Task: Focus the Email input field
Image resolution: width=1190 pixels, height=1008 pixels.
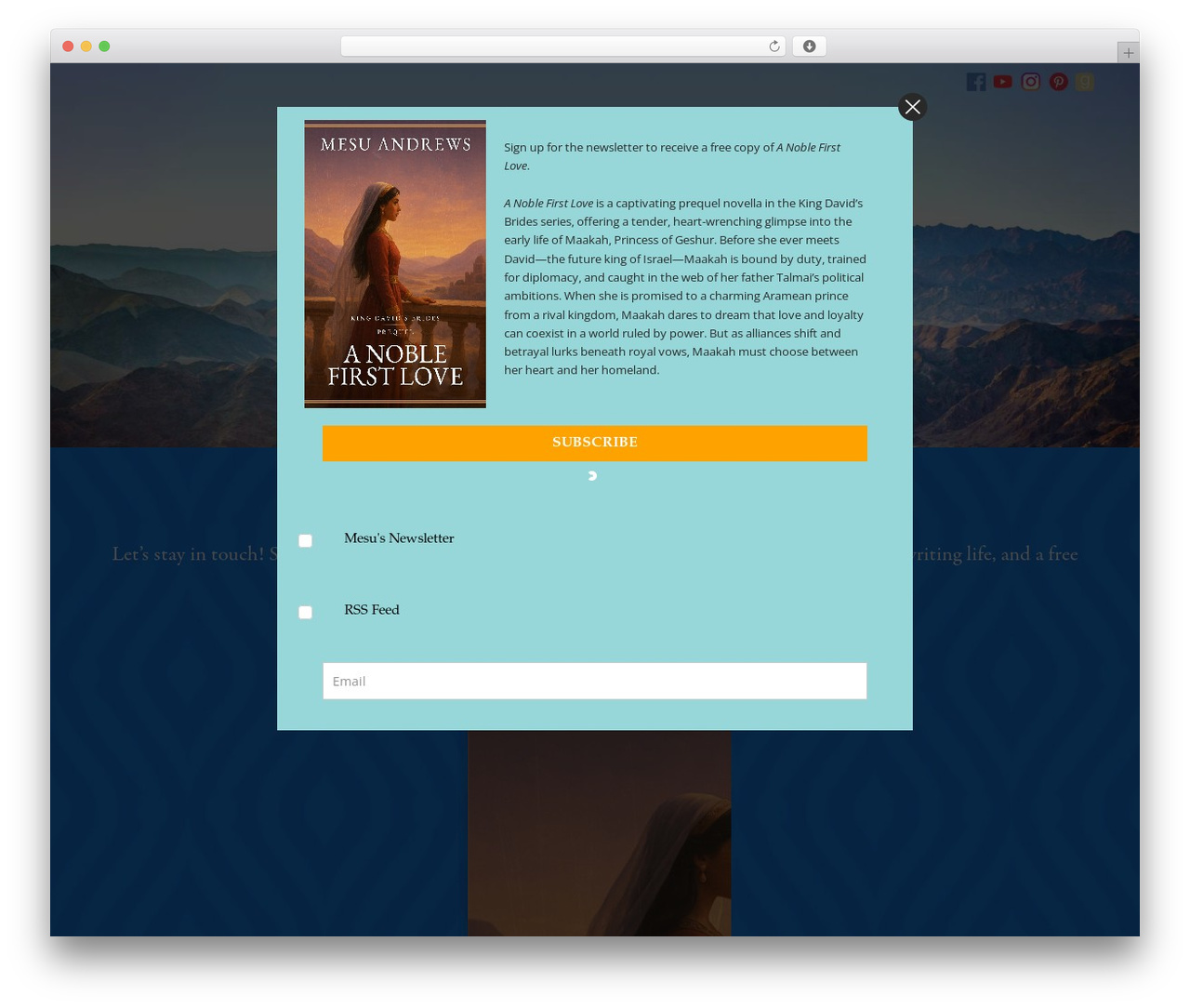Action: [x=595, y=681]
